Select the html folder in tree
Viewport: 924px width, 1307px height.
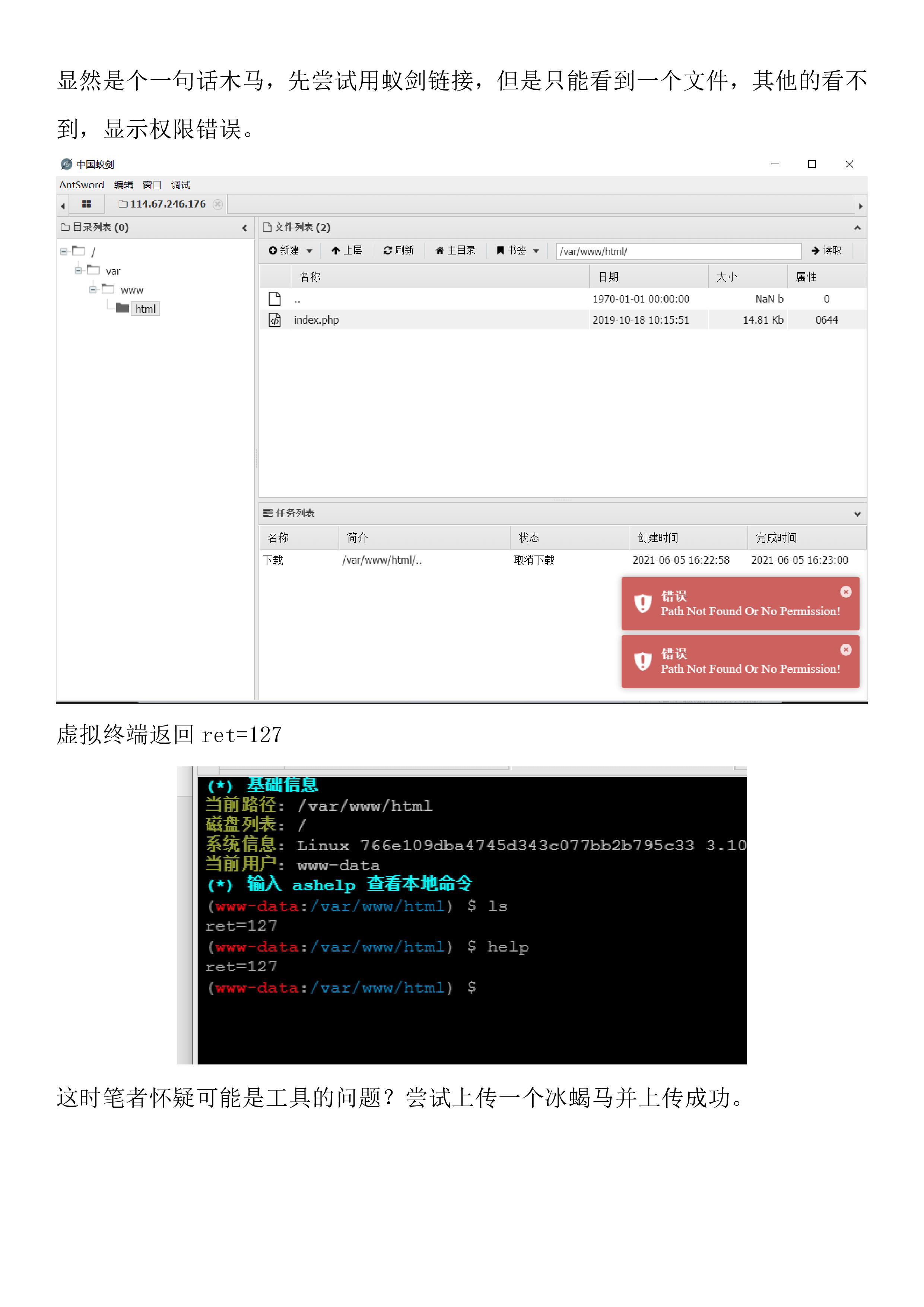pyautogui.click(x=145, y=309)
